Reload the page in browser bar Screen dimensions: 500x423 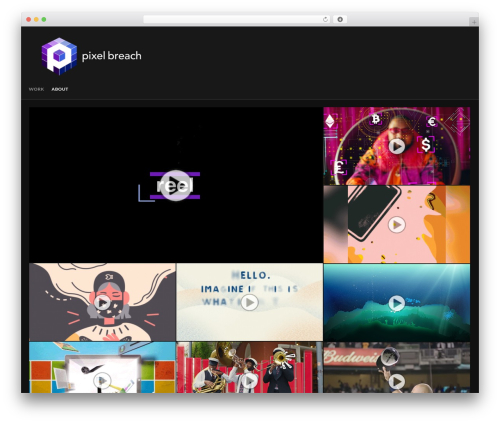[325, 20]
